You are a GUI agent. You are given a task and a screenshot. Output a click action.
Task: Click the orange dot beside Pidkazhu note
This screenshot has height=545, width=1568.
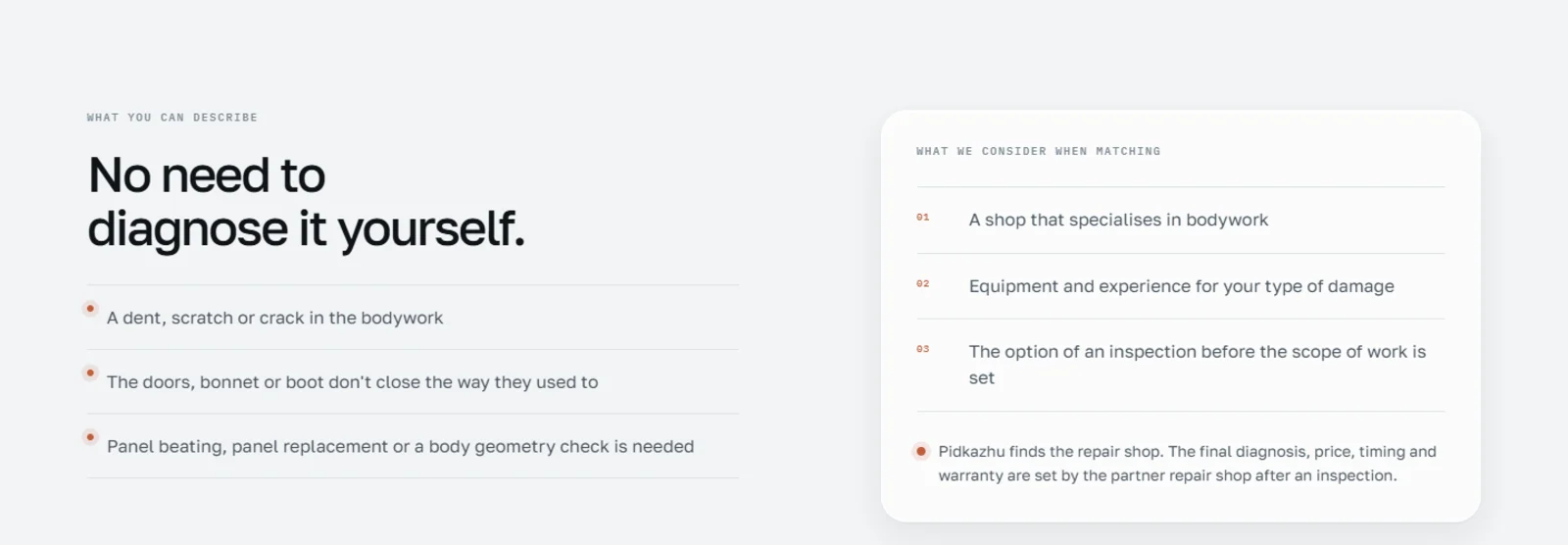click(921, 452)
